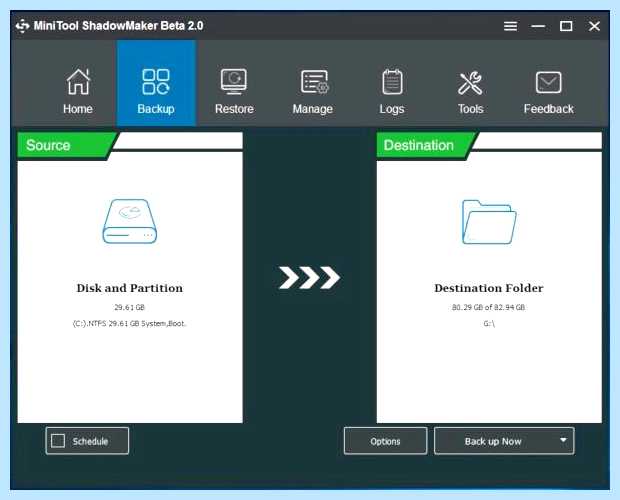Screen dimensions: 620x500
Task: Switch to the Logs tab label
Action: click(x=391, y=109)
